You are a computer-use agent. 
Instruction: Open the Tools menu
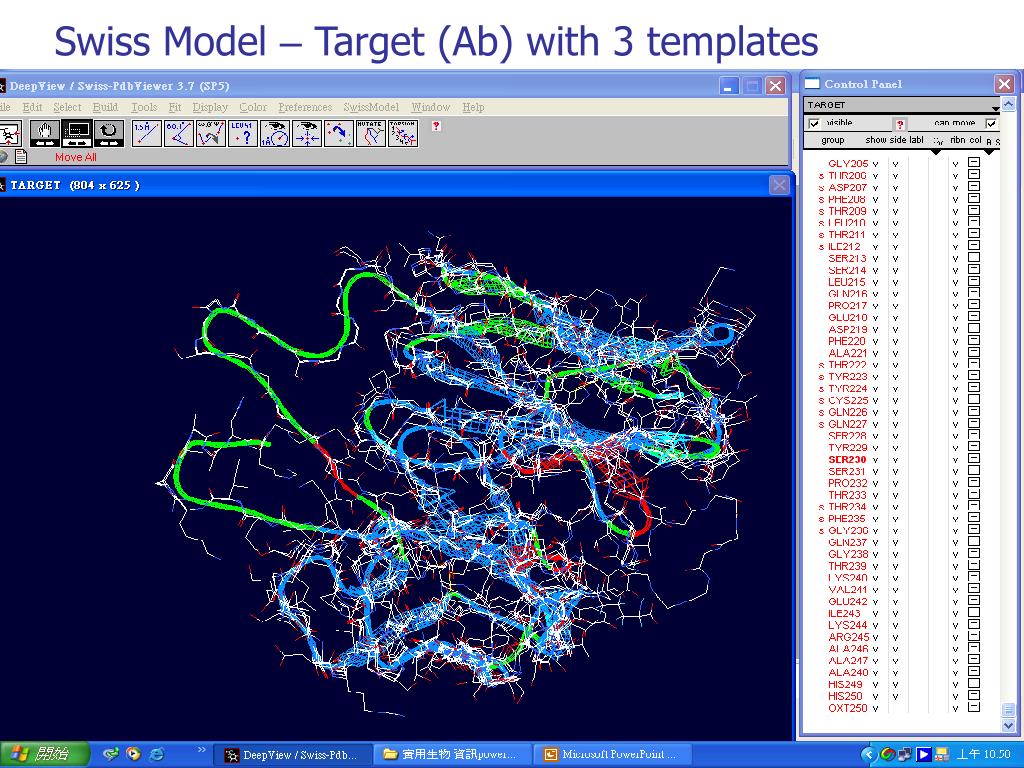click(x=144, y=107)
